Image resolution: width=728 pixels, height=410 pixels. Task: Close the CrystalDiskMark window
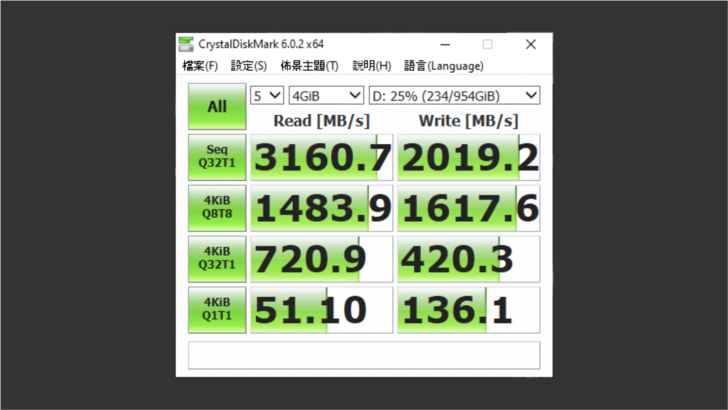[x=531, y=45]
